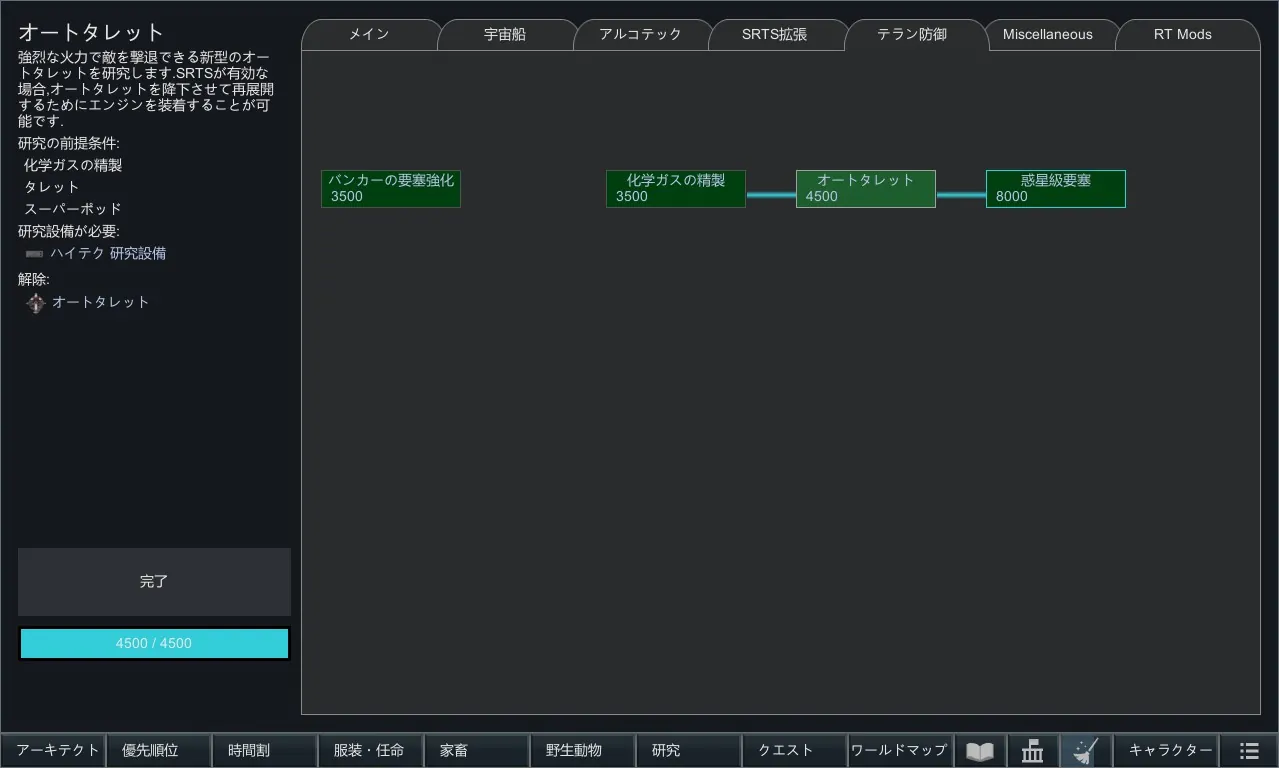This screenshot has width=1279, height=768.
Task: Click the スーパーポッド prerequisite link
Action: coord(73,209)
